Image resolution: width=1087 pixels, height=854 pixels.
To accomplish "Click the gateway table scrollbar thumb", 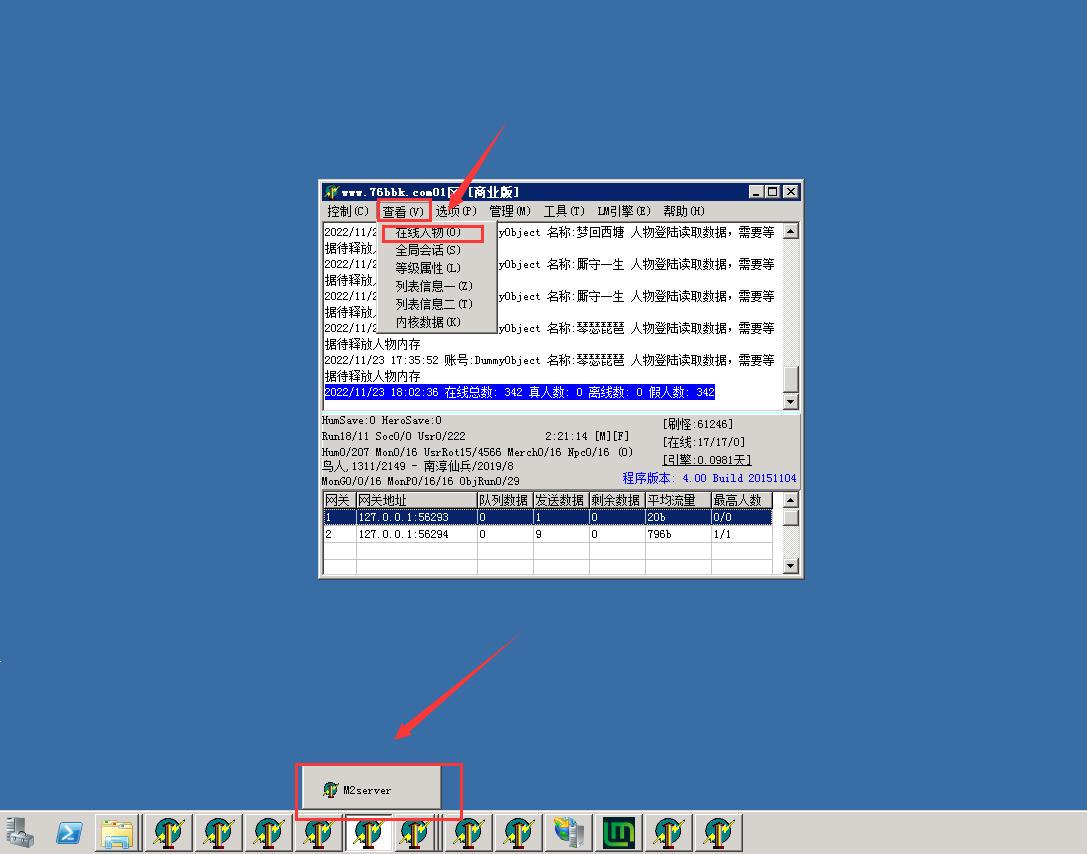I will click(790, 517).
